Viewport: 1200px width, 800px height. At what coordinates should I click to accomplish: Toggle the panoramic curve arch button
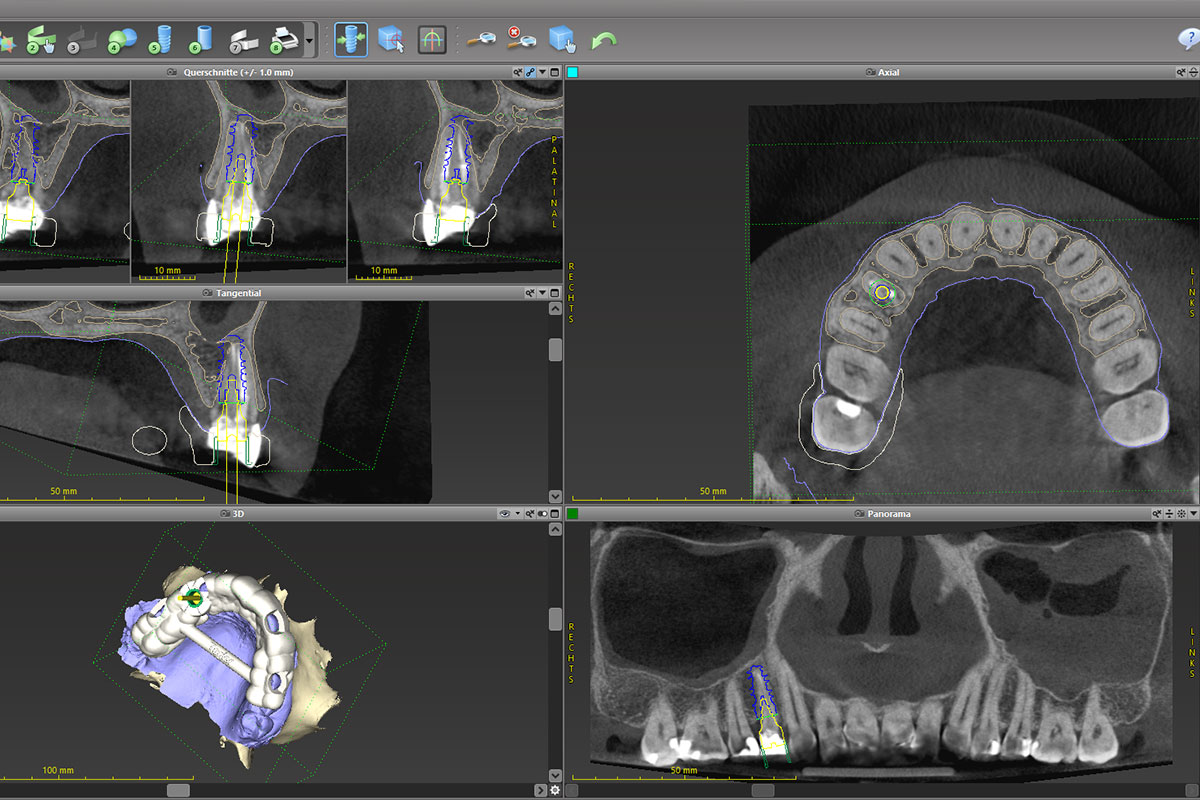click(432, 40)
